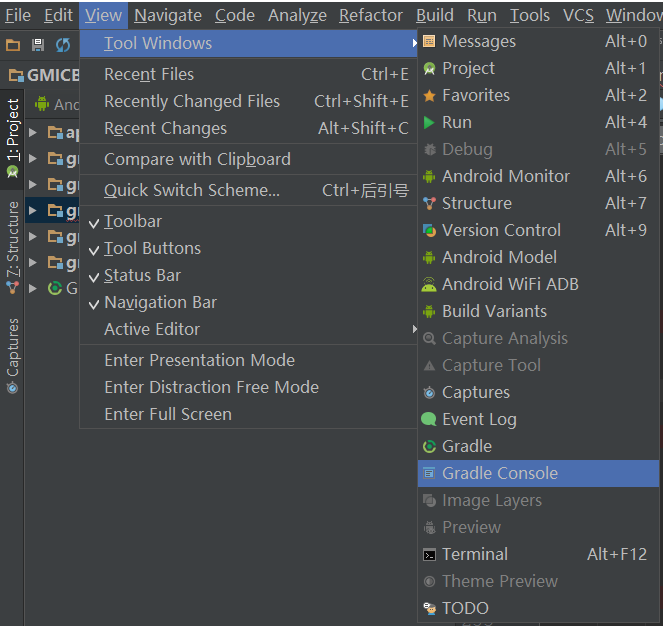663x626 pixels.
Task: Click the Synchronize toolbar icon
Action: [x=63, y=44]
